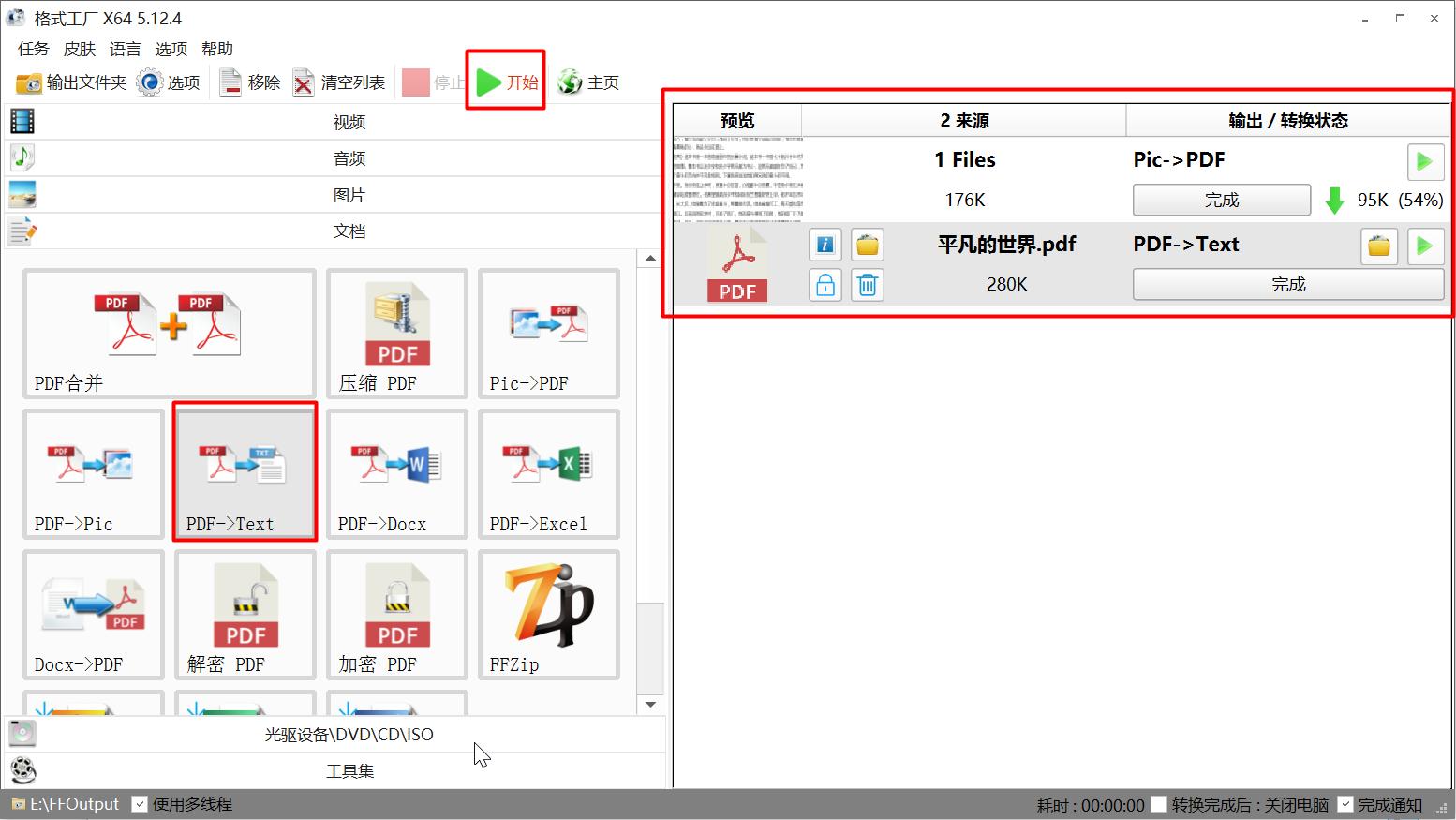1456x820 pixels.
Task: Open the FFZip tool
Action: tap(548, 614)
